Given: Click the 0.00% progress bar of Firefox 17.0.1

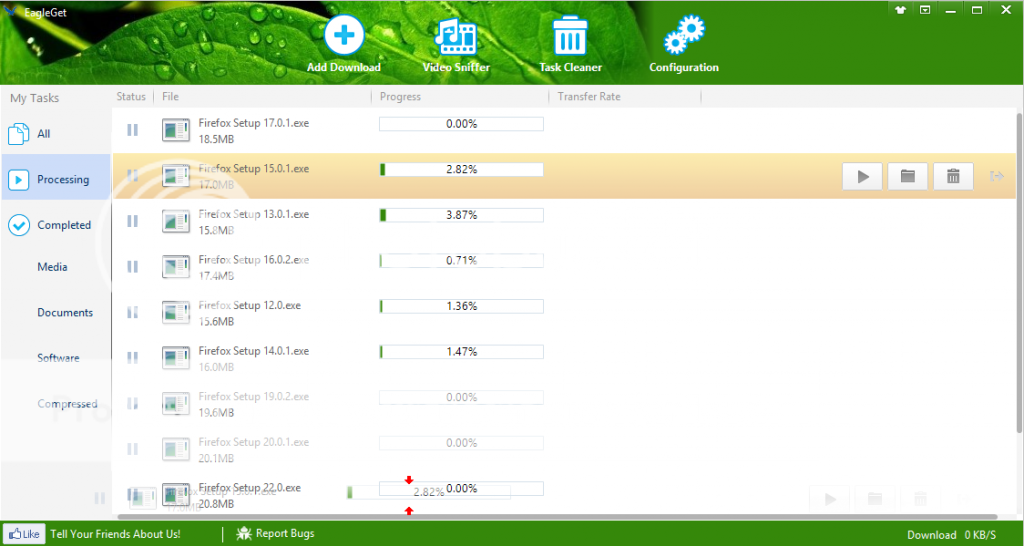Looking at the screenshot, I should pyautogui.click(x=461, y=124).
